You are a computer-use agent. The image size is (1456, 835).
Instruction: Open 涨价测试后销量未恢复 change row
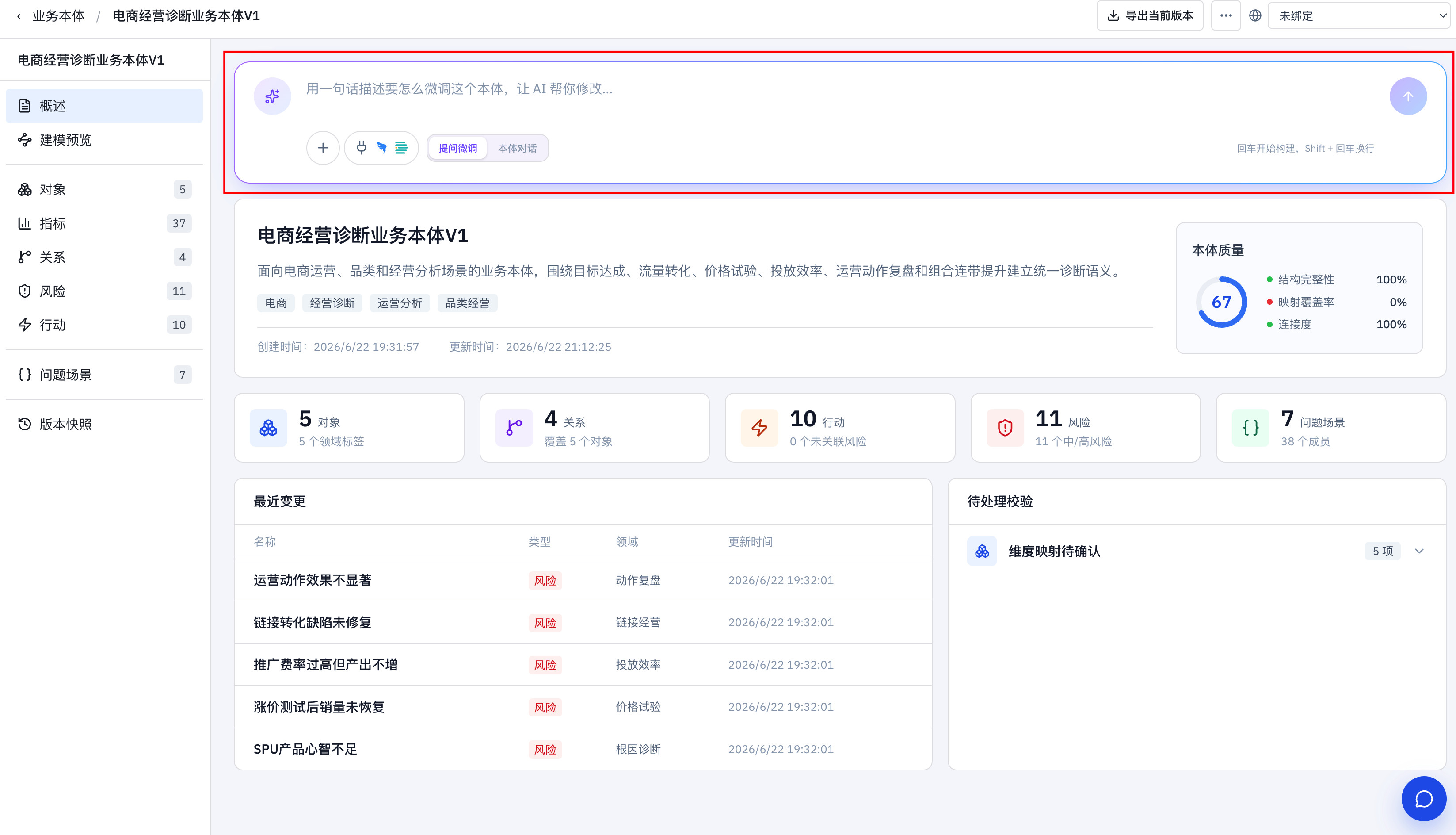click(583, 707)
